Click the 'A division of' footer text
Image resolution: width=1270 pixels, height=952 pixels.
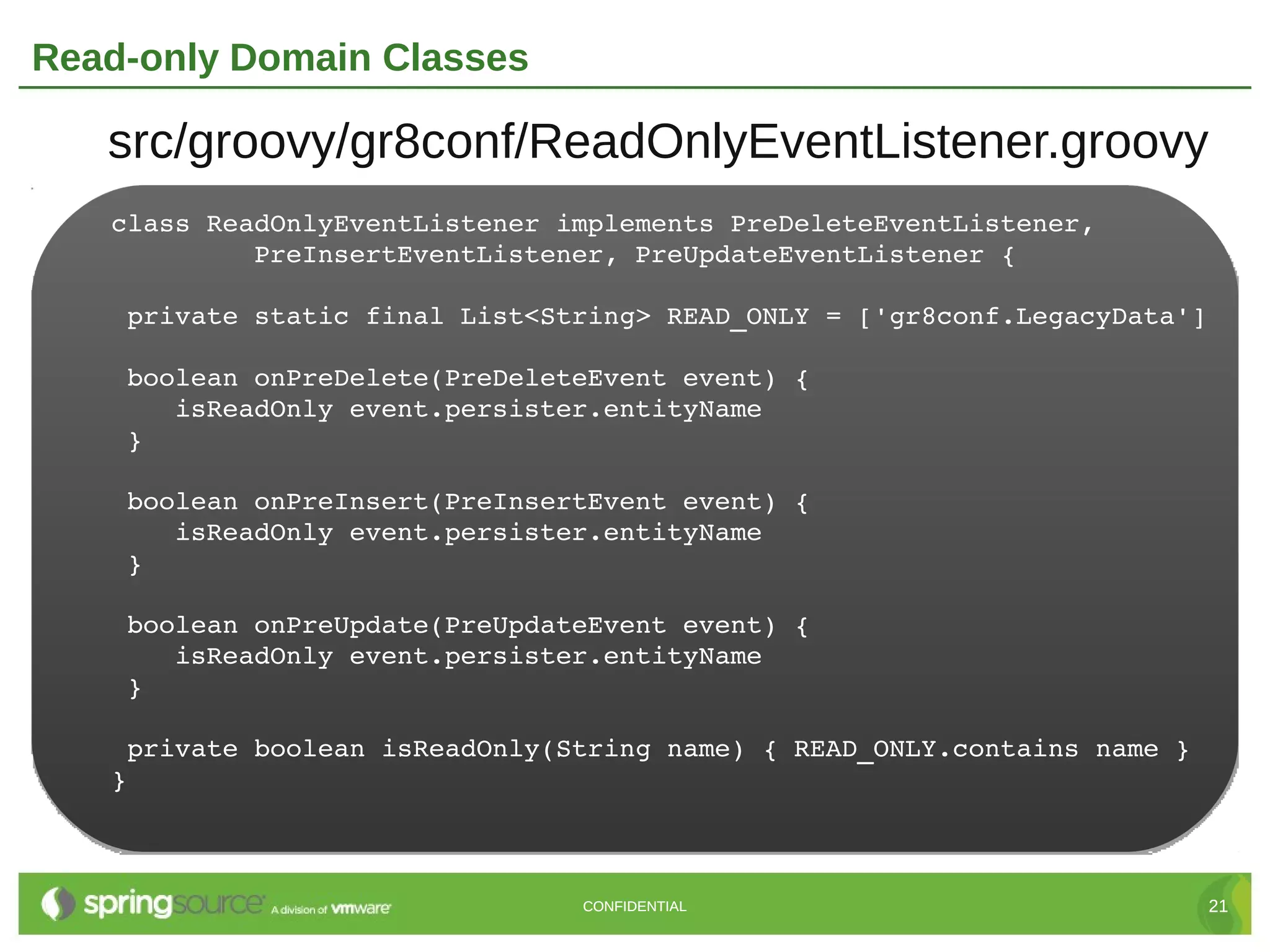coord(299,910)
